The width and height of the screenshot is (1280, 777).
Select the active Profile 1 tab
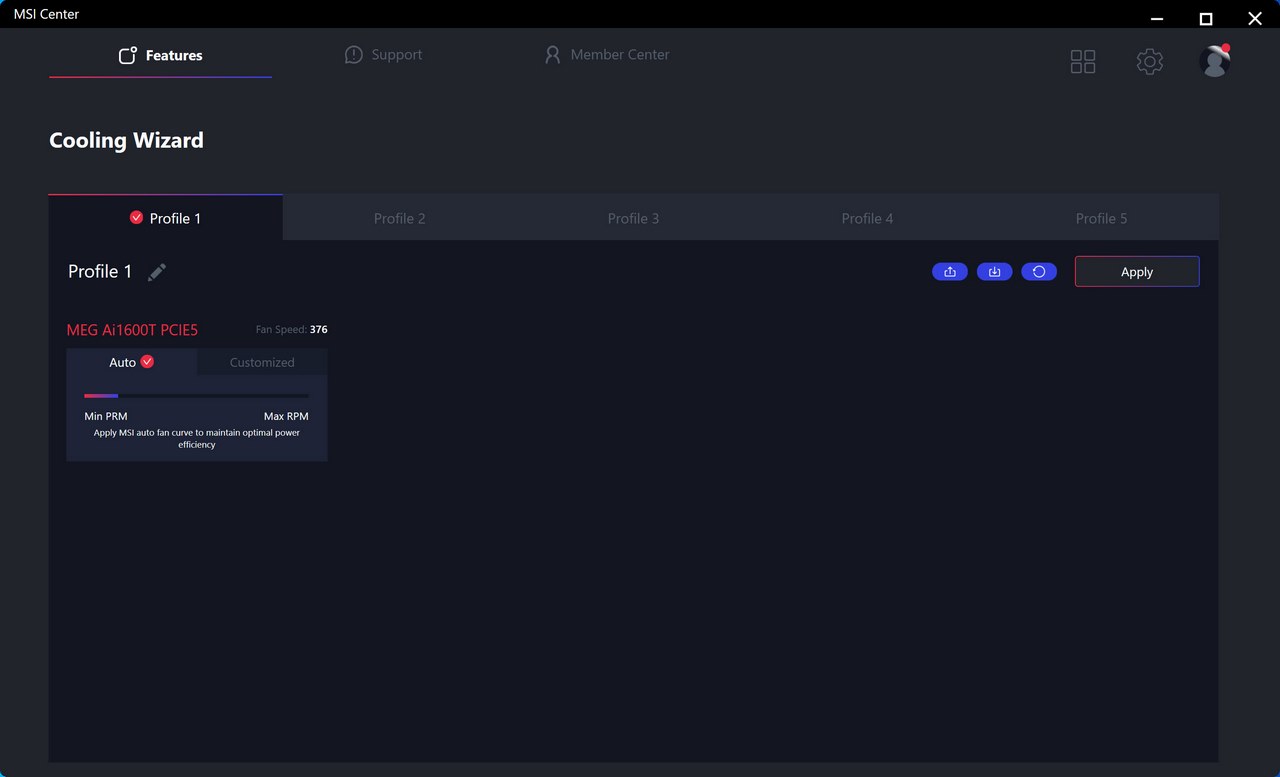coord(166,218)
